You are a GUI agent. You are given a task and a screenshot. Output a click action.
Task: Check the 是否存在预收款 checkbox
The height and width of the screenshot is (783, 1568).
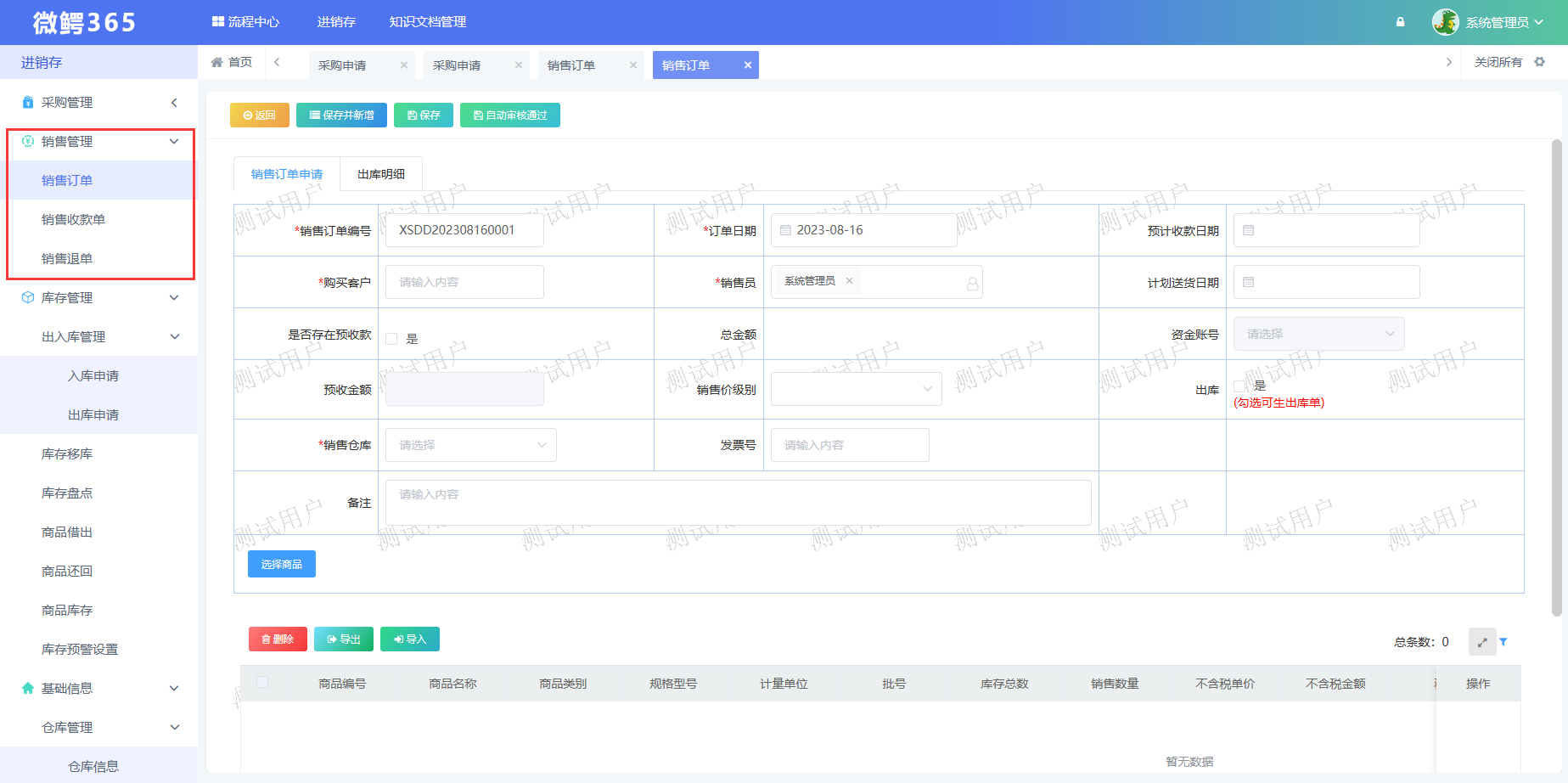coord(392,339)
